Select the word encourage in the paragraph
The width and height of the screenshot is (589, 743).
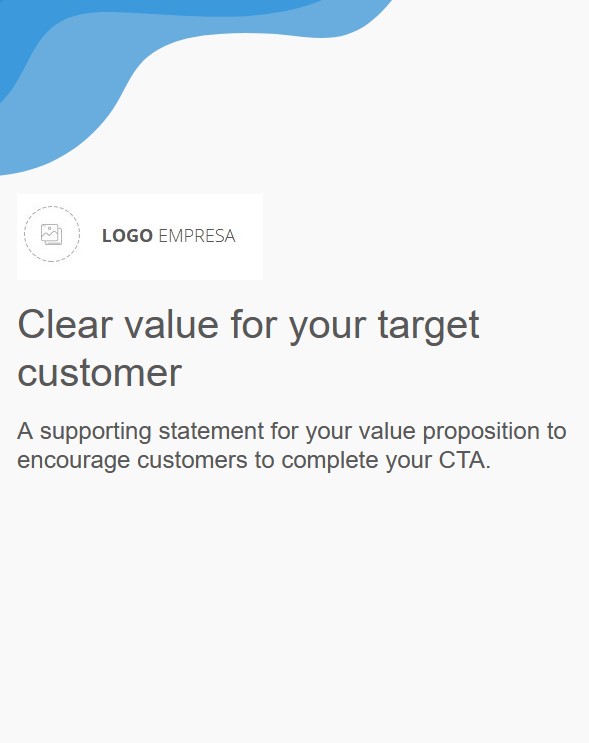[73, 462]
